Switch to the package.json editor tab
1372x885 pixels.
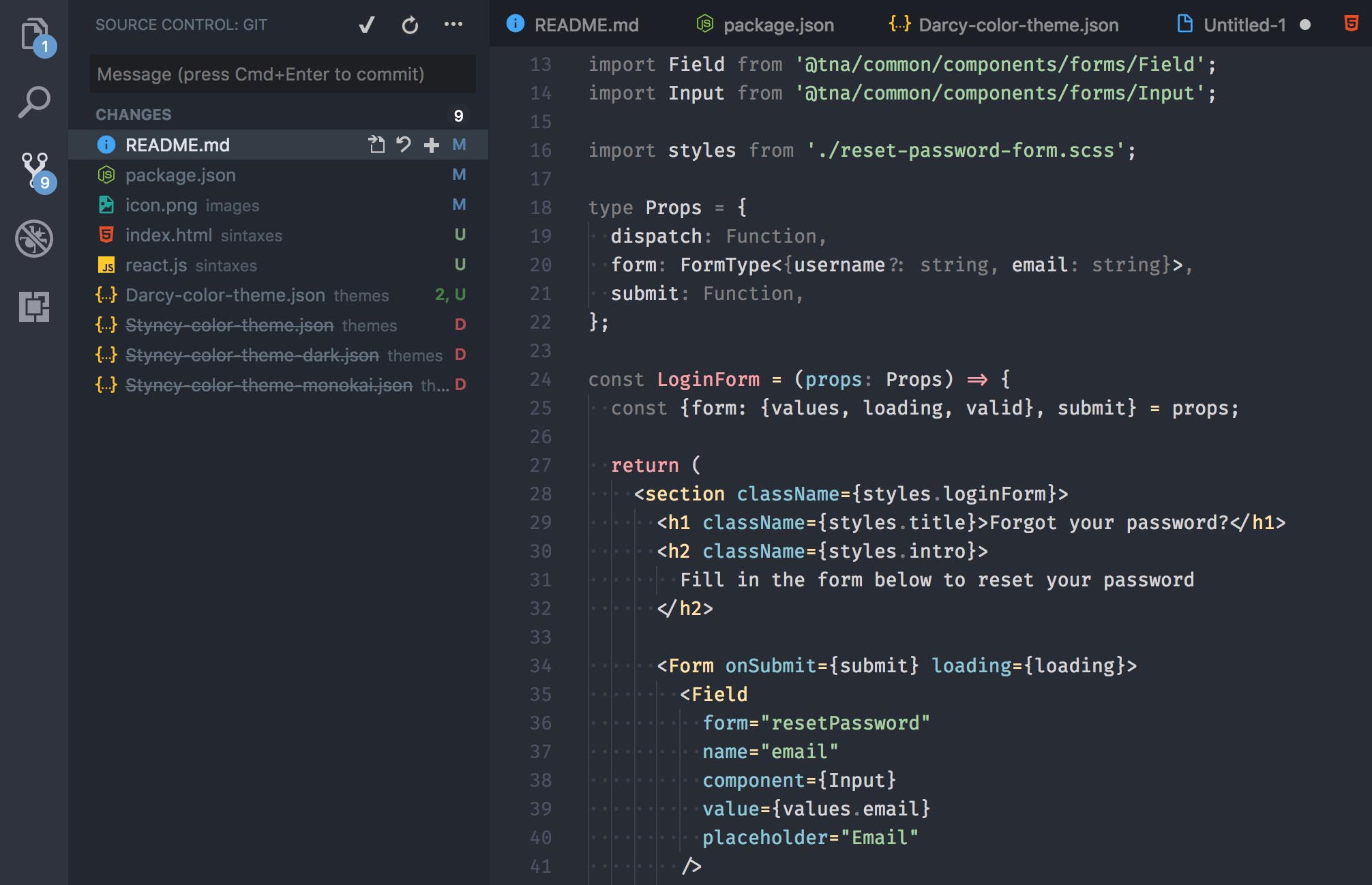(x=777, y=25)
